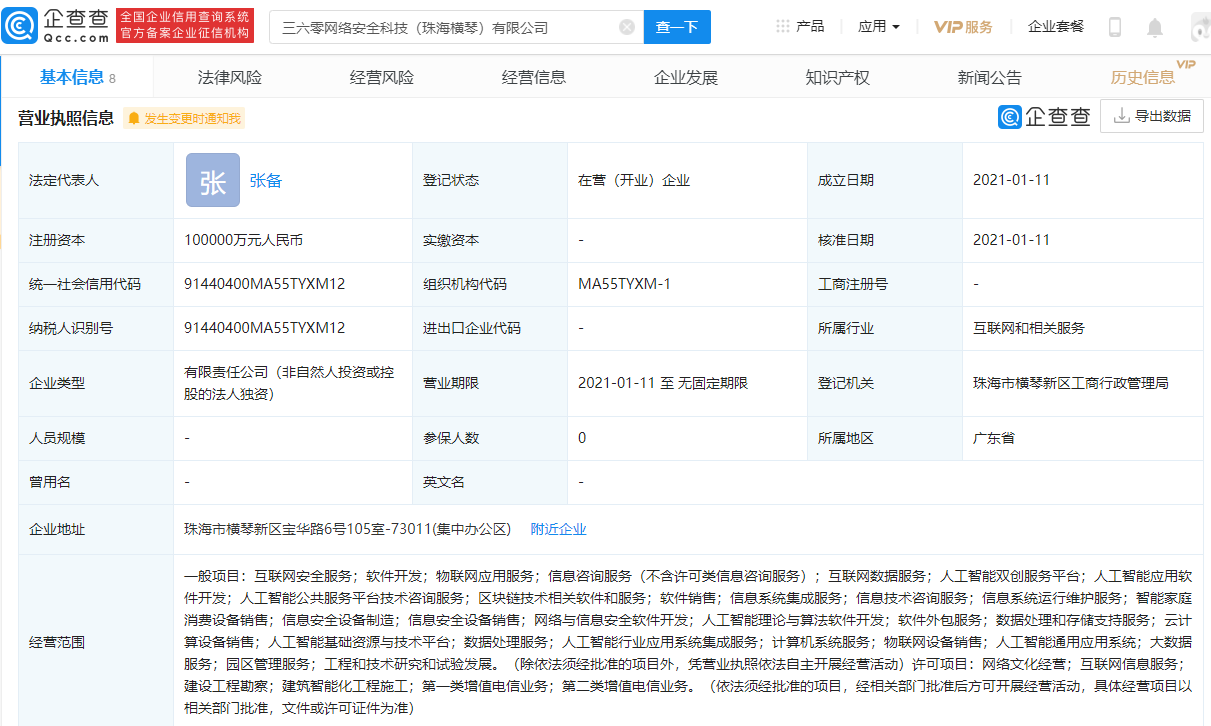Click inside the company name search field
The height and width of the screenshot is (726, 1211).
(430, 27)
